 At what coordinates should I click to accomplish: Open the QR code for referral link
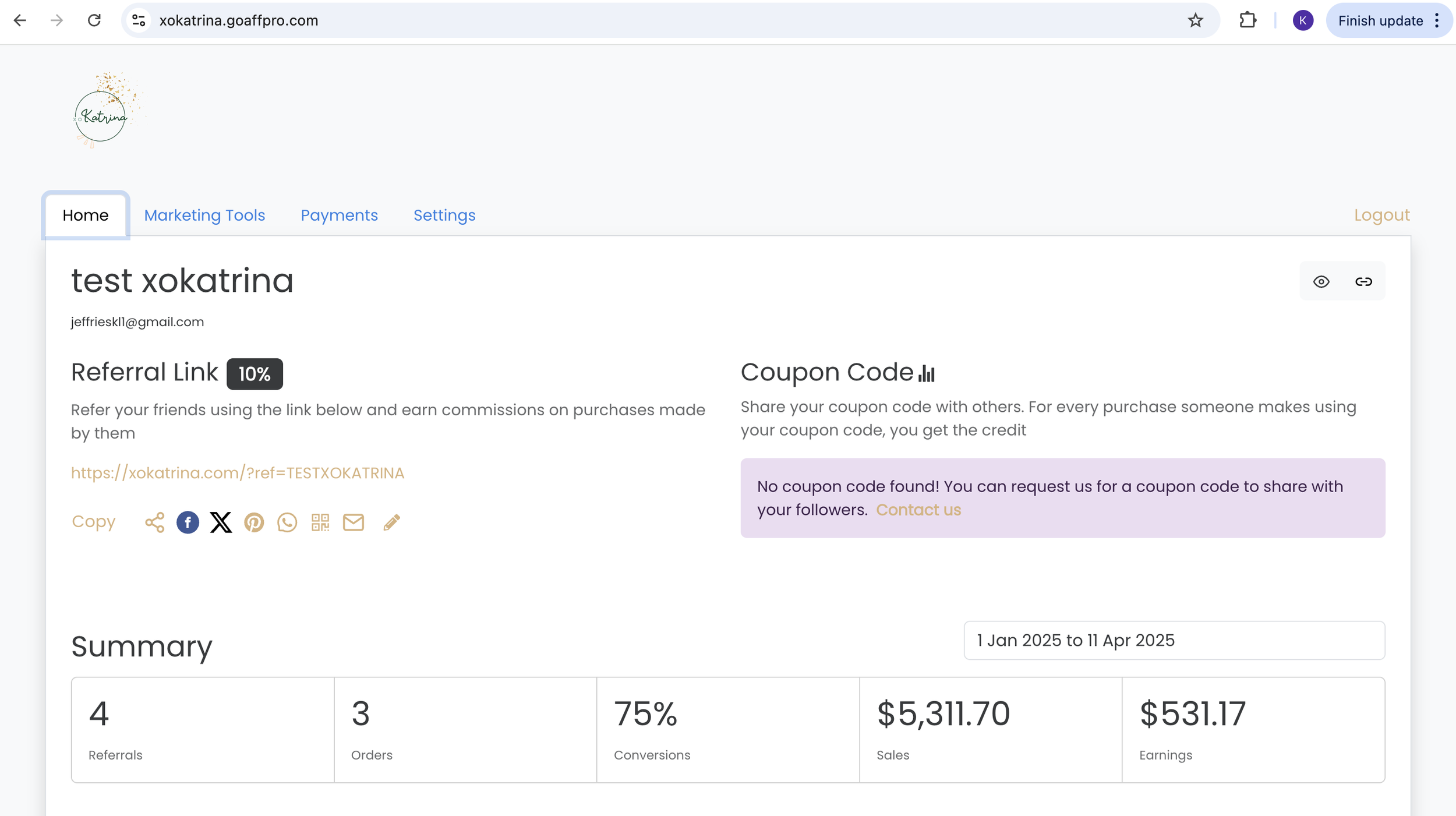click(320, 522)
